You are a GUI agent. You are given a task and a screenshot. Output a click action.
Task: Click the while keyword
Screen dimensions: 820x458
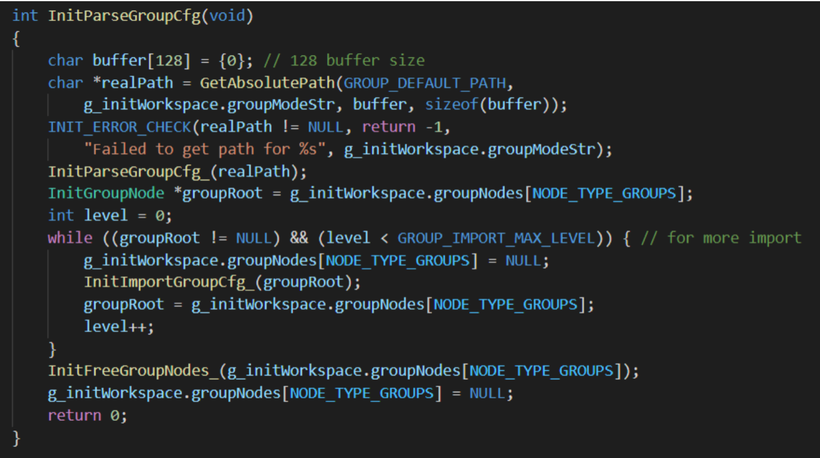[x=70, y=238]
